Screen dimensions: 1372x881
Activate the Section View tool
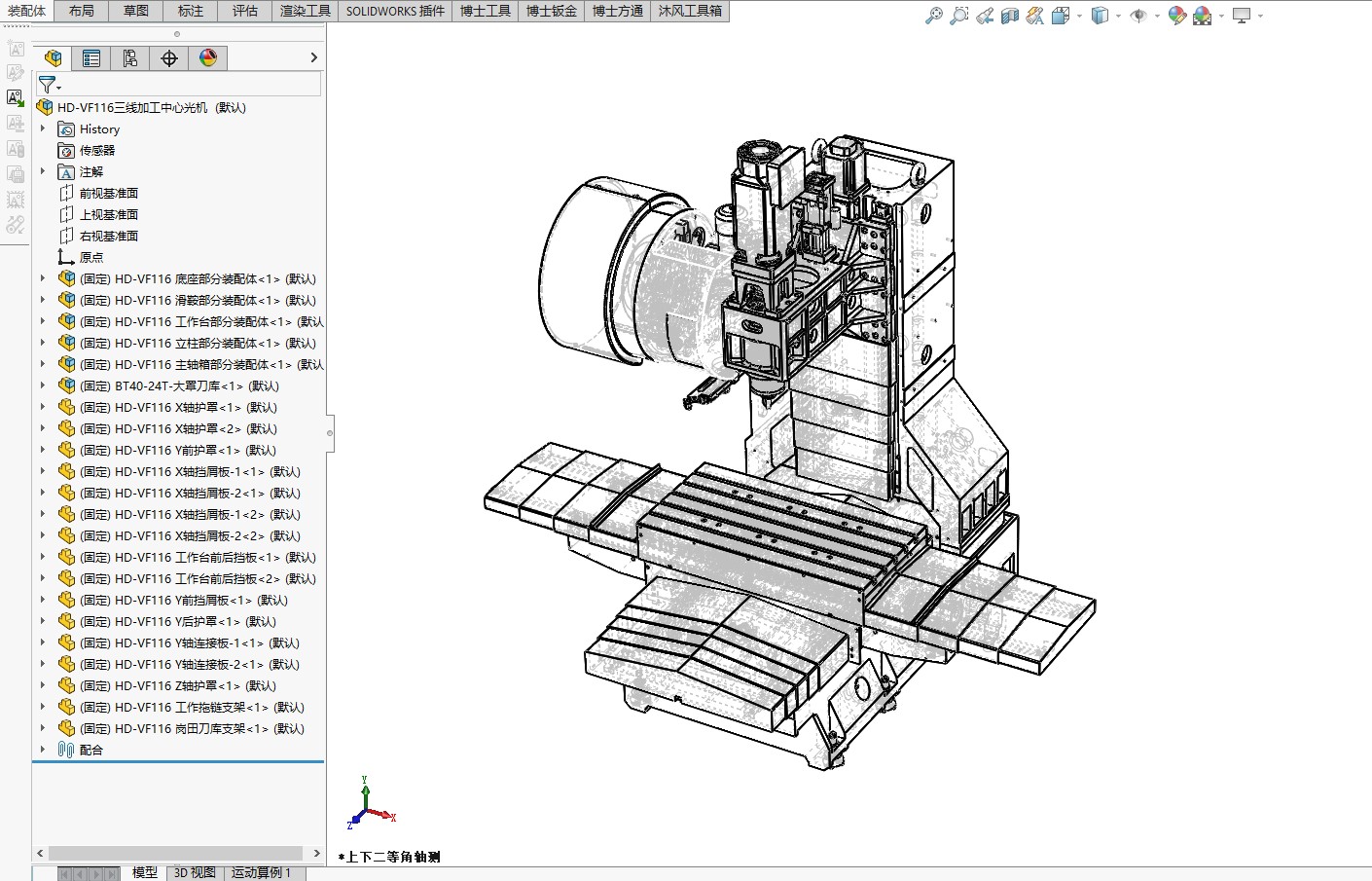(1010, 16)
